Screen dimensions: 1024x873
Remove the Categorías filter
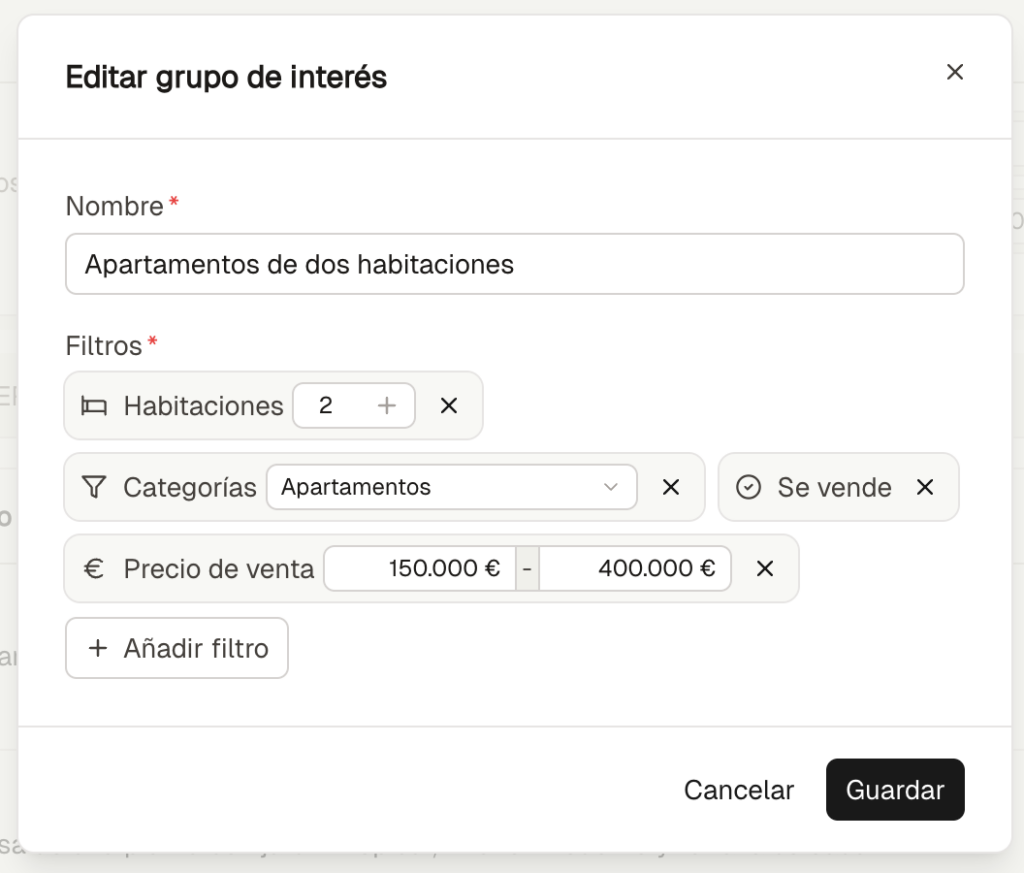671,487
